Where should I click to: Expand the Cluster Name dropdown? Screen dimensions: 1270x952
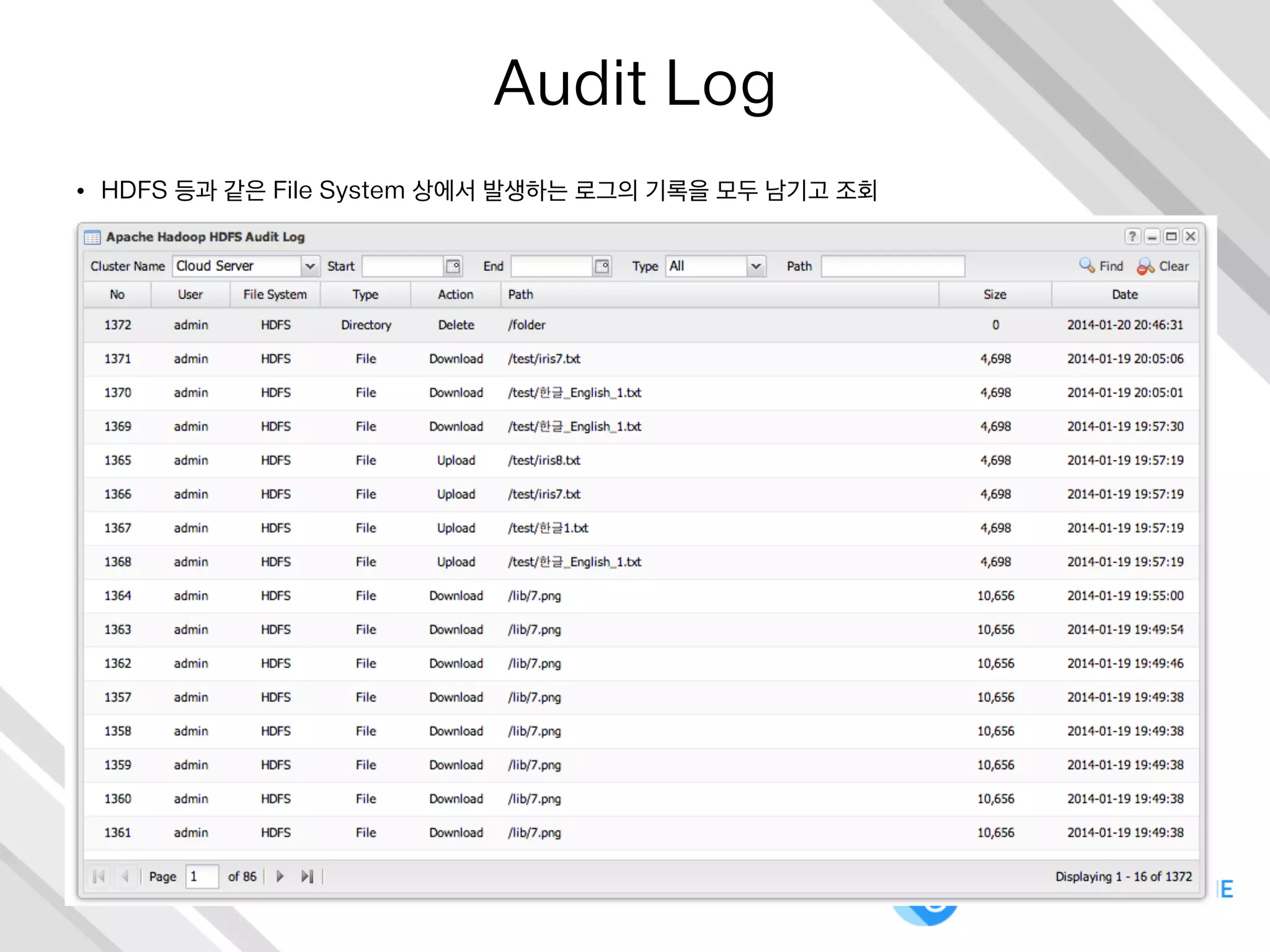pos(310,266)
